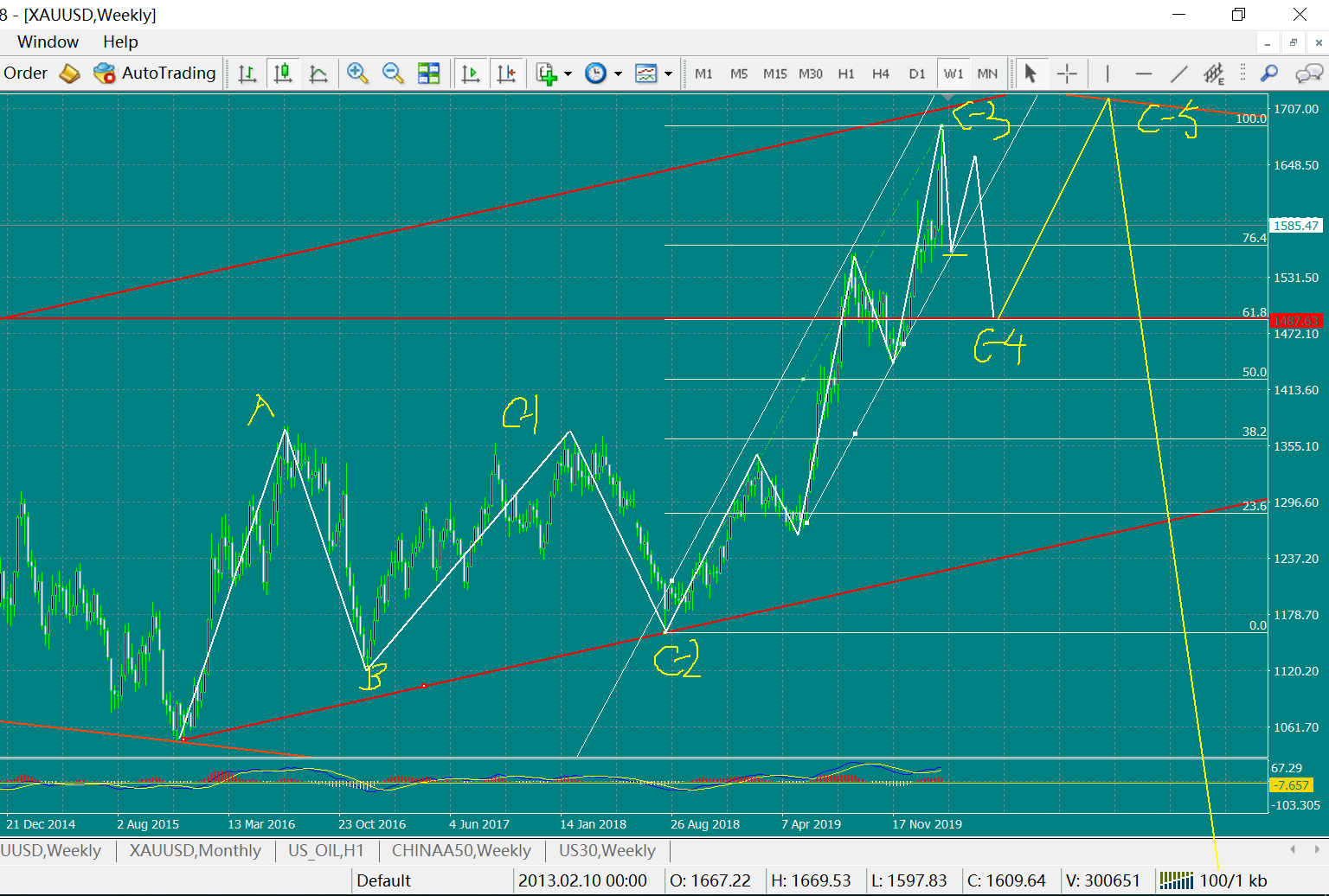Select the H1 timeframe
This screenshot has width=1329, height=896.
pyautogui.click(x=846, y=74)
